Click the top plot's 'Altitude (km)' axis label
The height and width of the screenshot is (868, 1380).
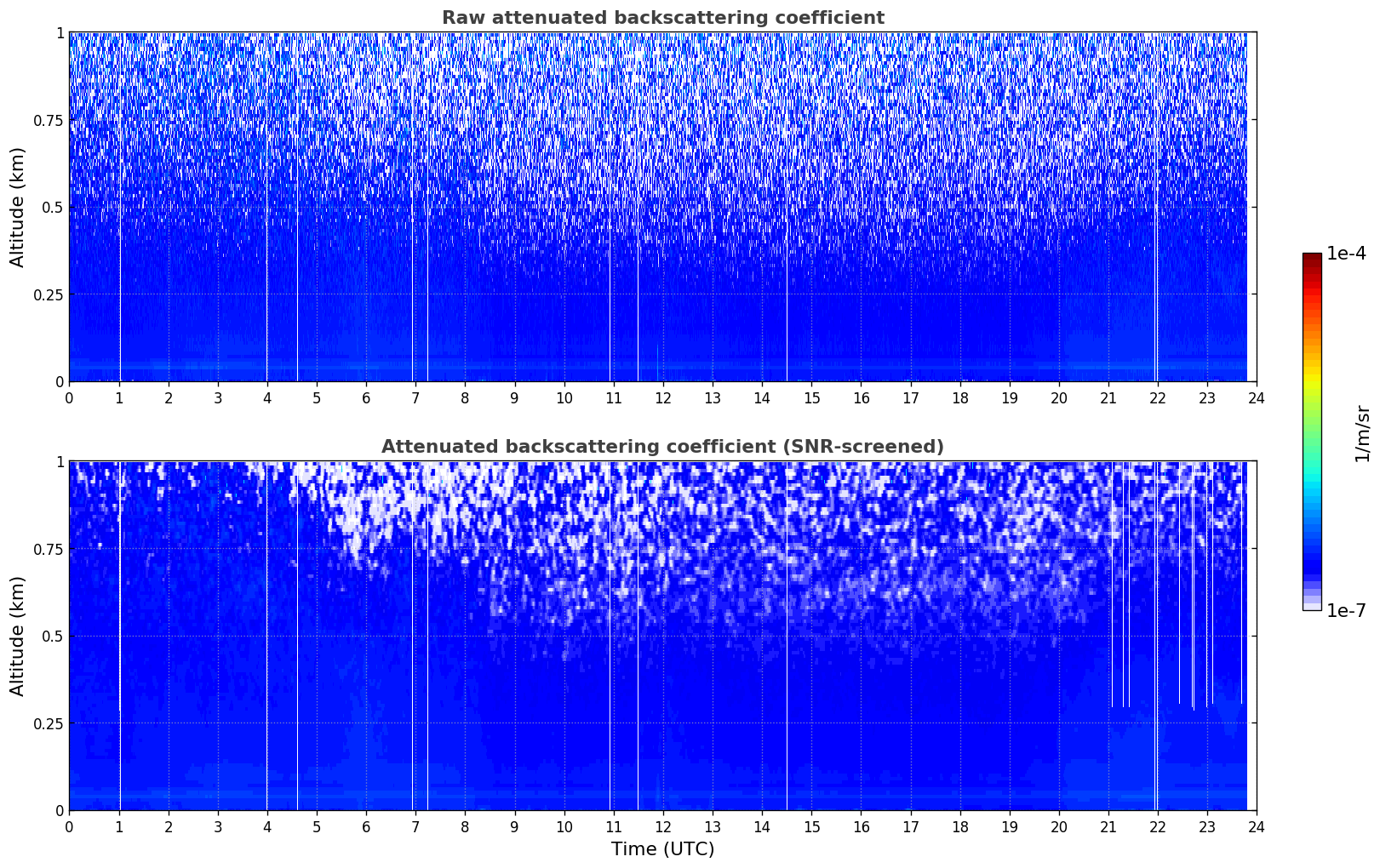(x=18, y=207)
